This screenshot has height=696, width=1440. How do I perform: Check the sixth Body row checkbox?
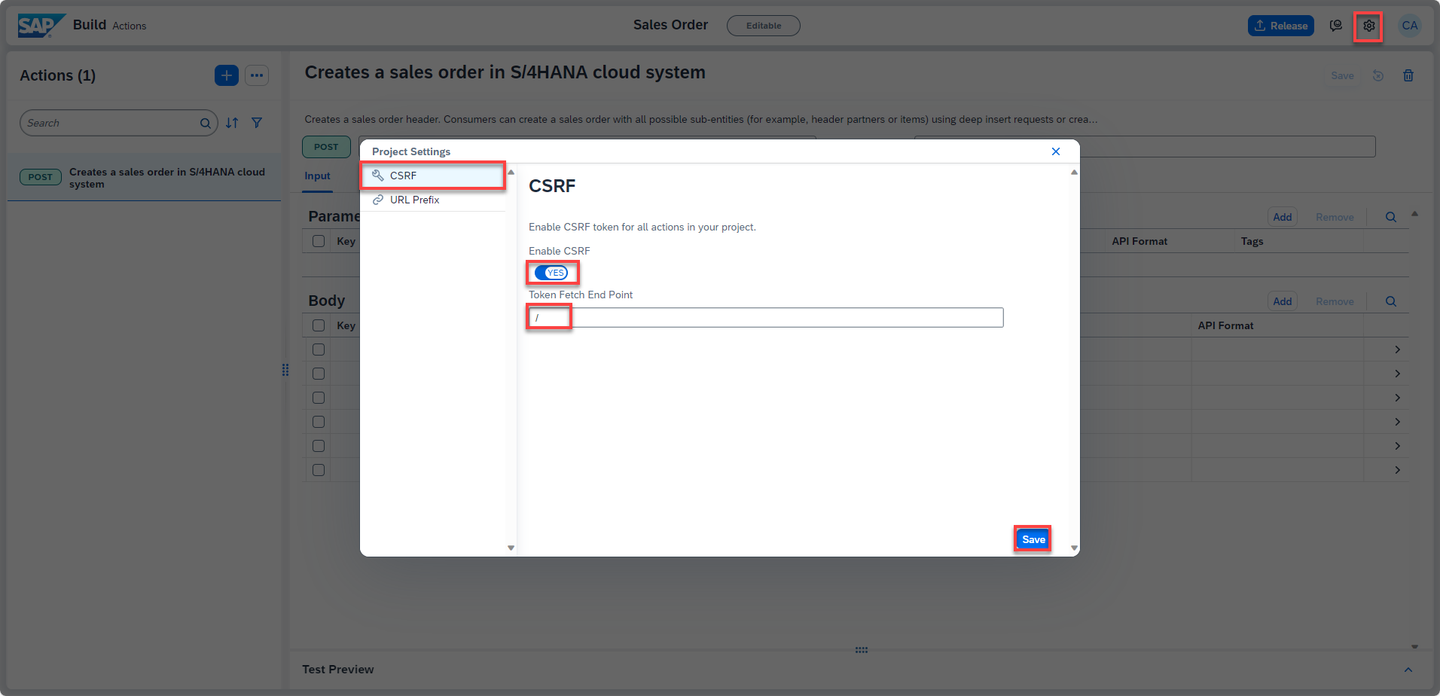coord(318,469)
